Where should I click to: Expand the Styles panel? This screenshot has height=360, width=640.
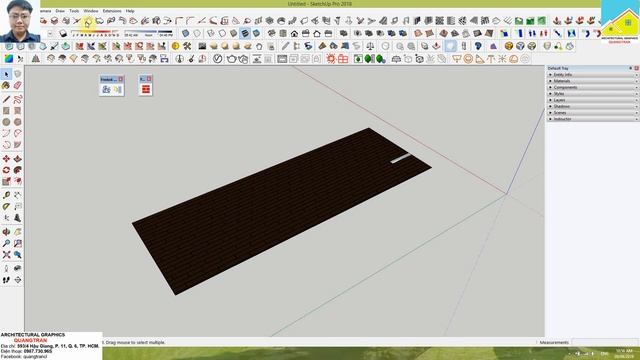pyautogui.click(x=593, y=93)
